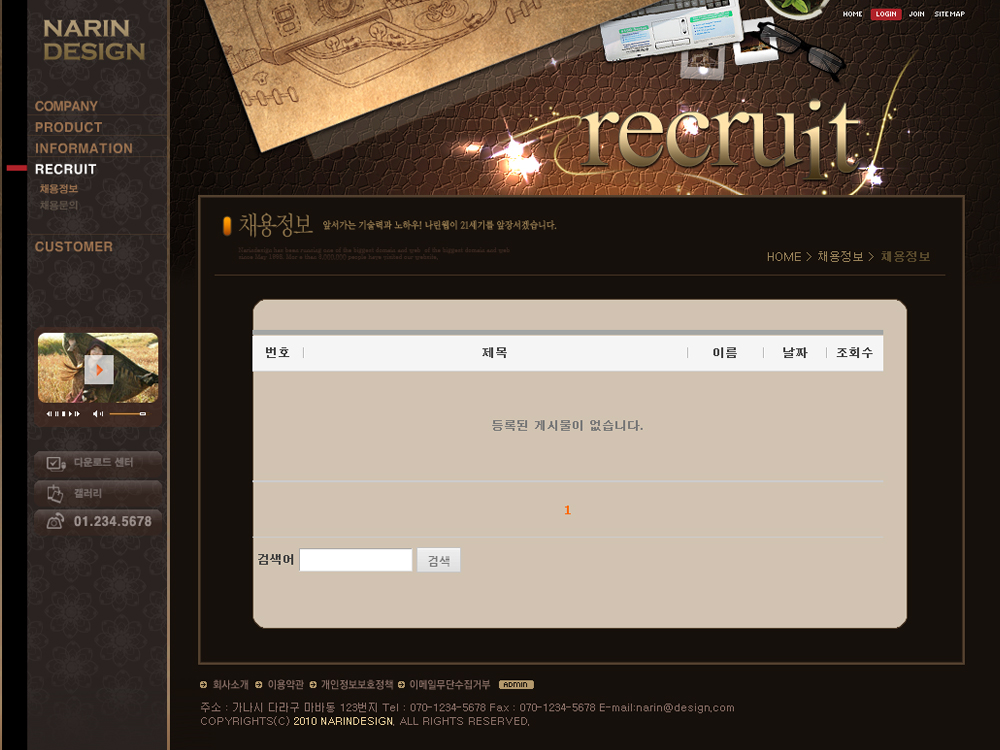Image resolution: width=1000 pixels, height=750 pixels.
Task: Click the download center monitor icon
Action: point(53,463)
